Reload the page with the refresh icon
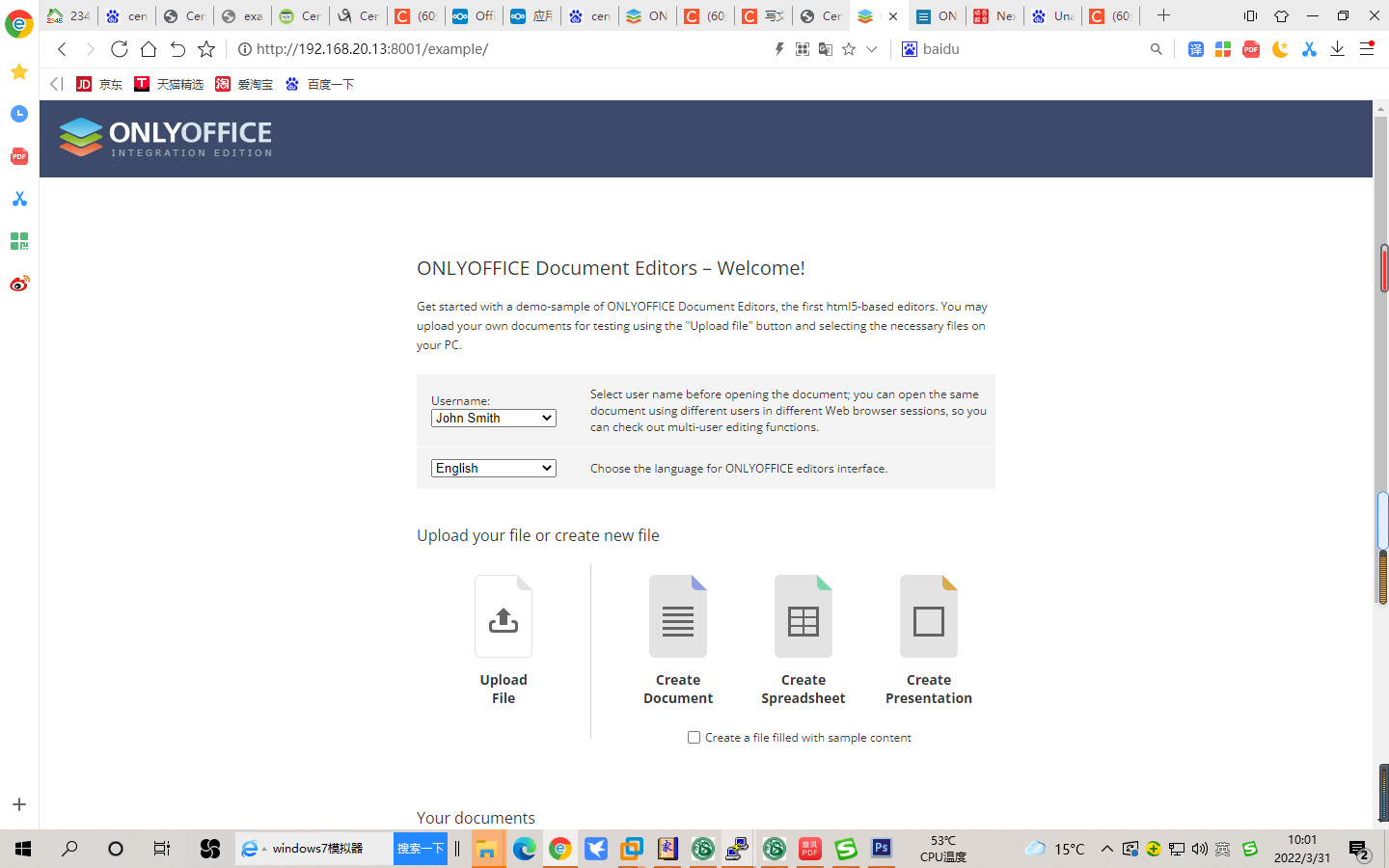The height and width of the screenshot is (868, 1389). (x=120, y=49)
